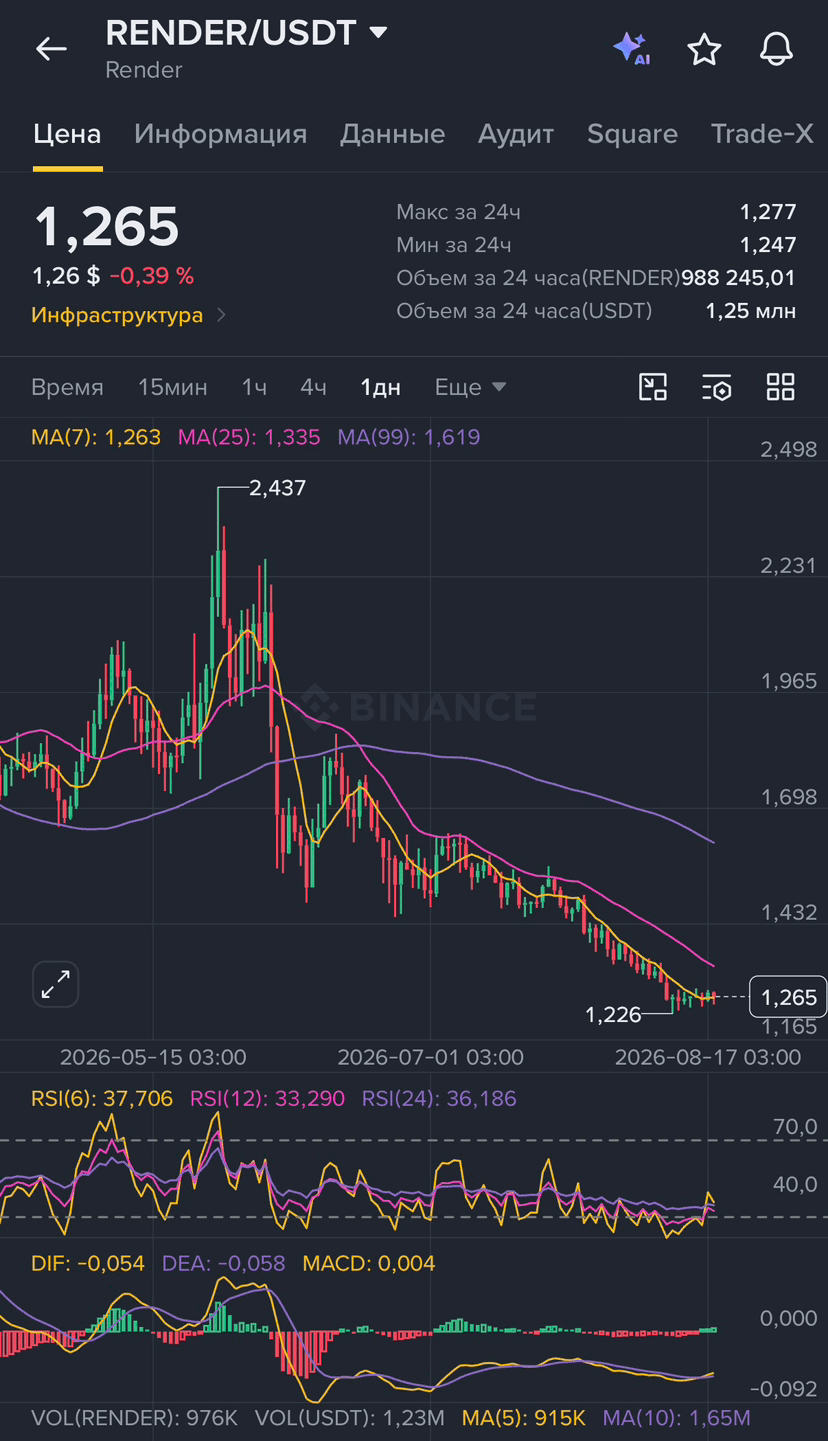The height and width of the screenshot is (1441, 828).
Task: Tap the DIF: -0,054 label
Action: pyautogui.click(x=88, y=1264)
